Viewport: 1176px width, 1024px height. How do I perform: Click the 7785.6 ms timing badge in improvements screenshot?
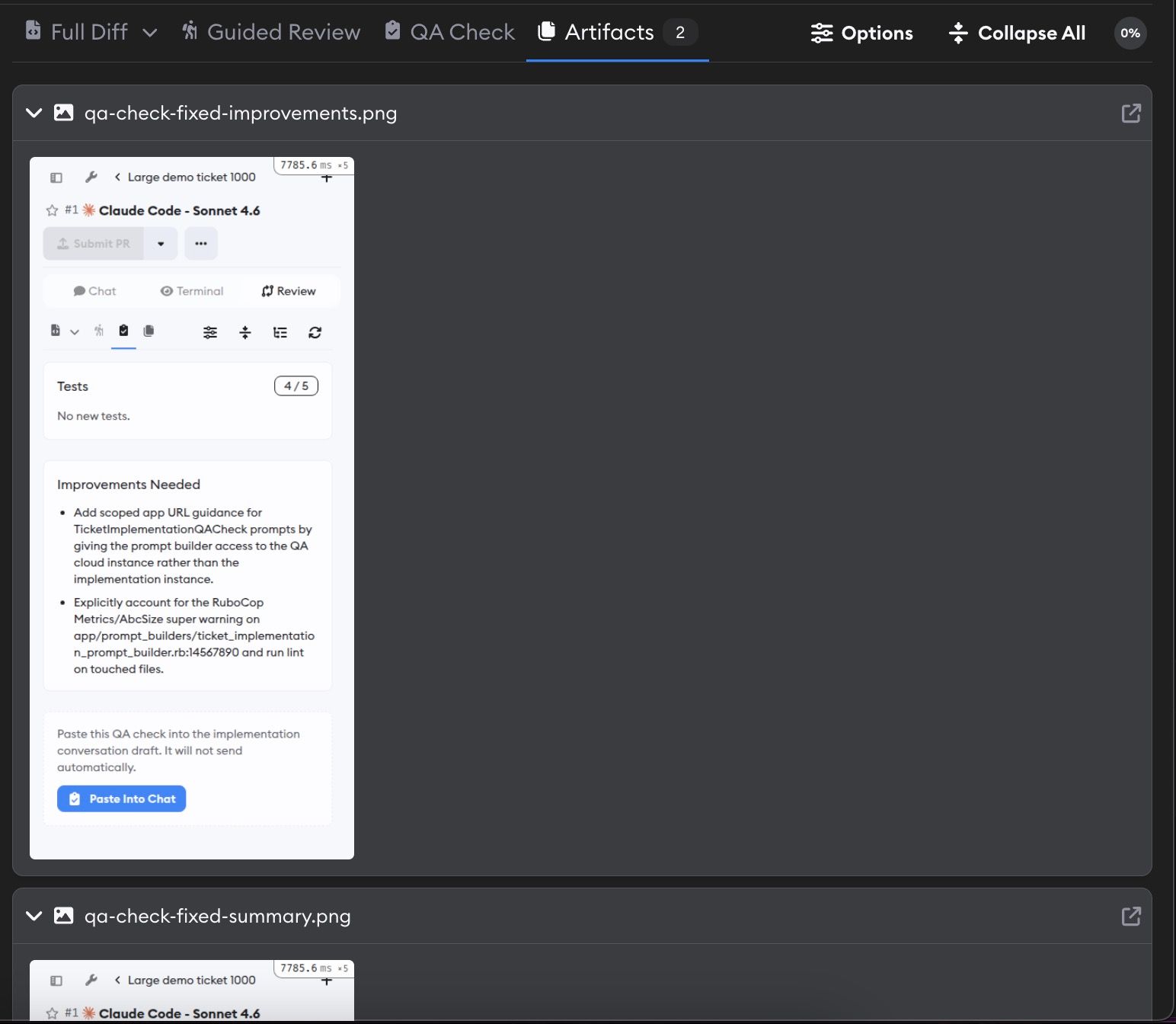pos(314,165)
